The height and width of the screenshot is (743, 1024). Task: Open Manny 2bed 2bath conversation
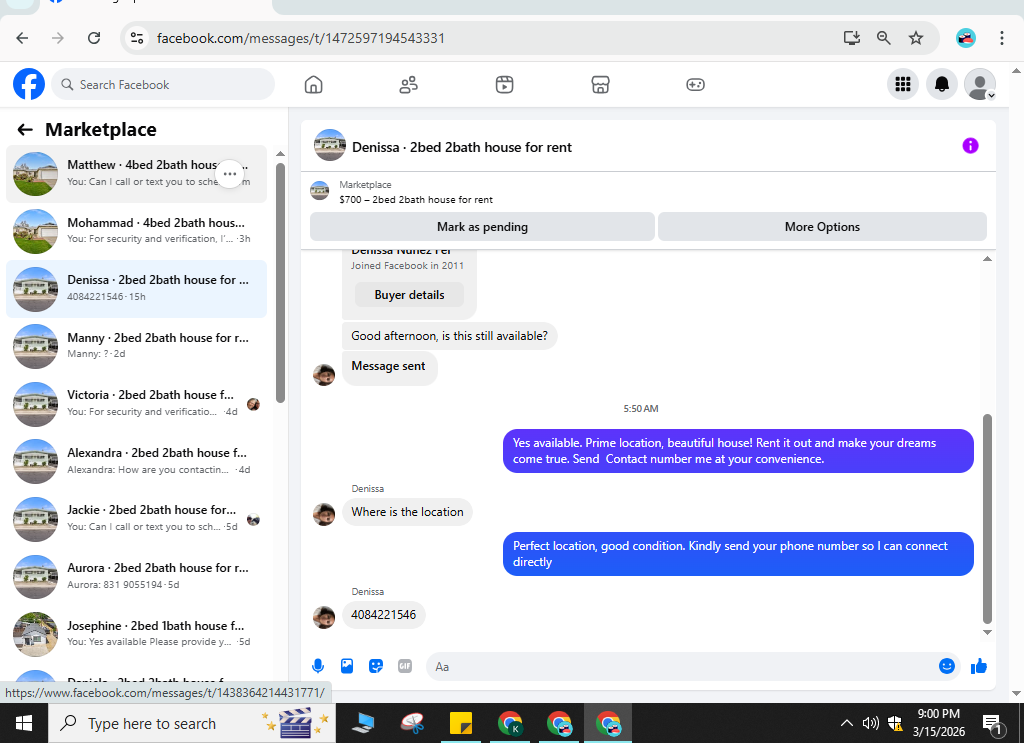(136, 346)
